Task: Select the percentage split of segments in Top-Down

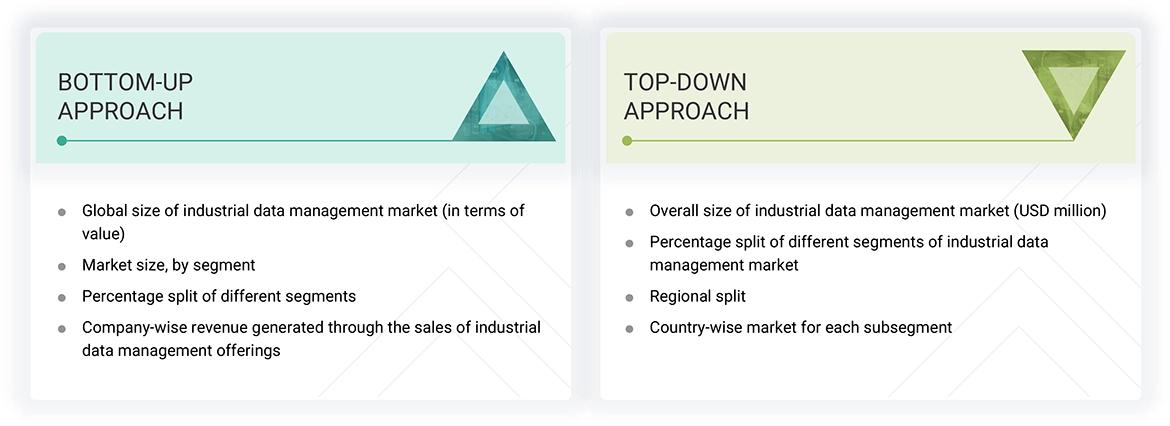Action: [x=848, y=253]
